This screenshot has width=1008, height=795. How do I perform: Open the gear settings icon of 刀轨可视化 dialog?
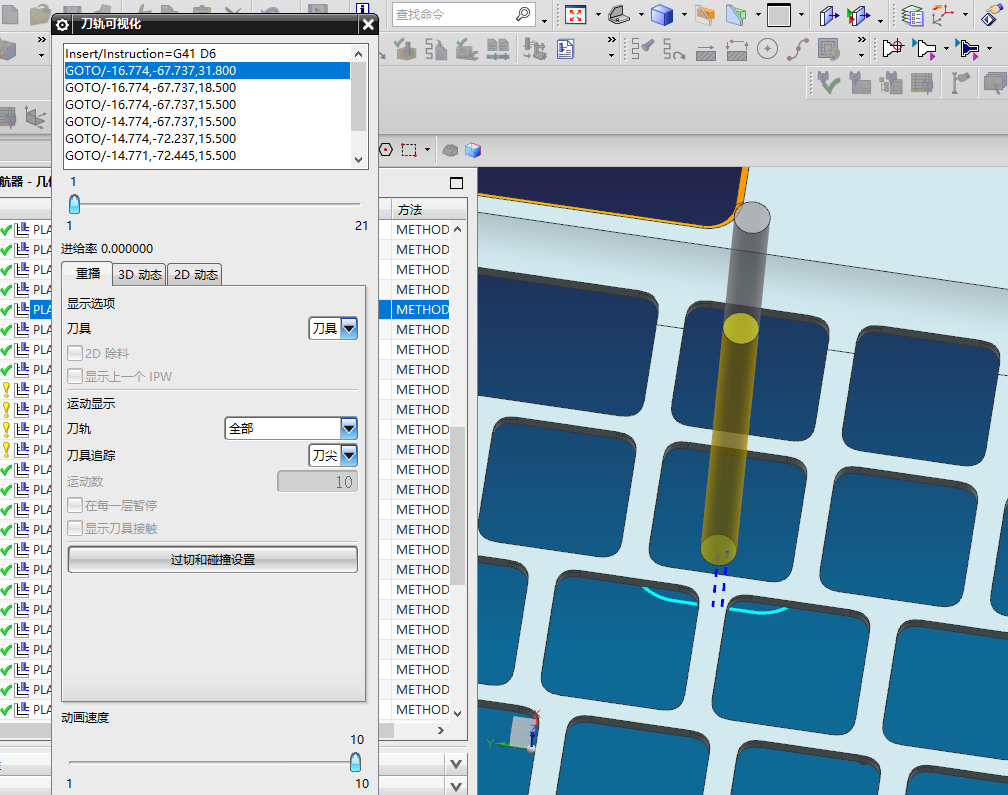tap(63, 25)
